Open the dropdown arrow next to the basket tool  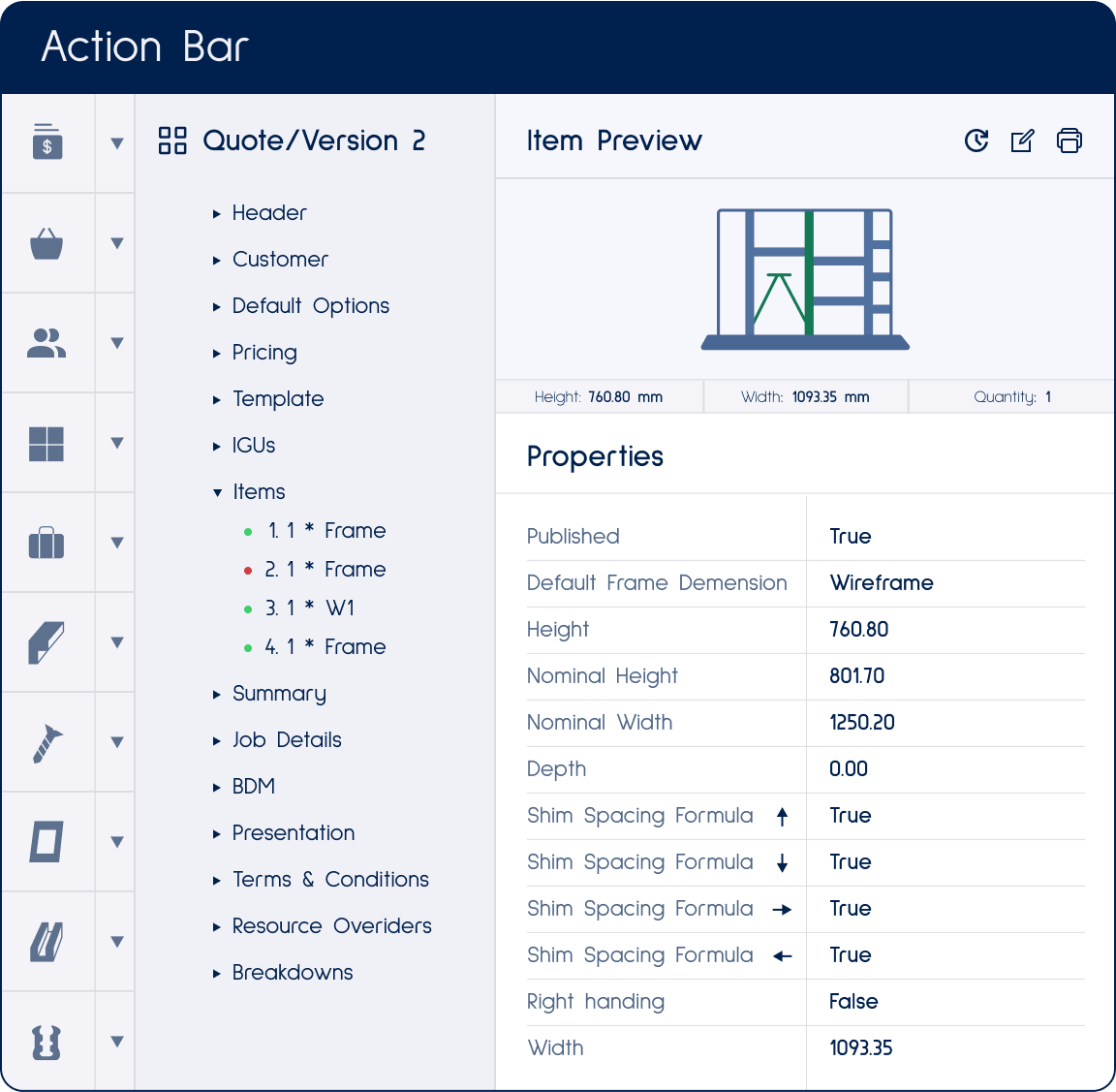coord(115,243)
